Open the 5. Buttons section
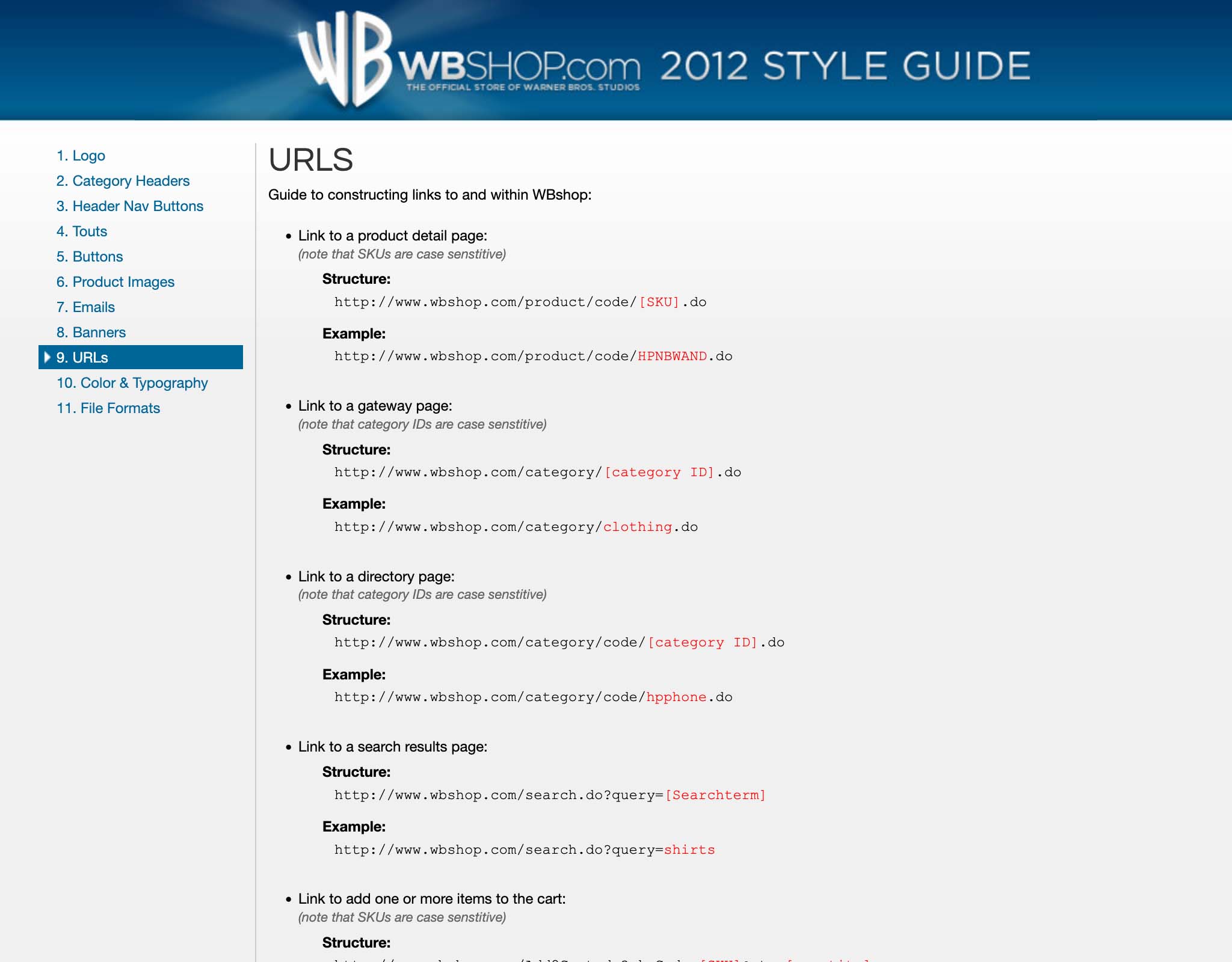The height and width of the screenshot is (962, 1232). point(90,257)
